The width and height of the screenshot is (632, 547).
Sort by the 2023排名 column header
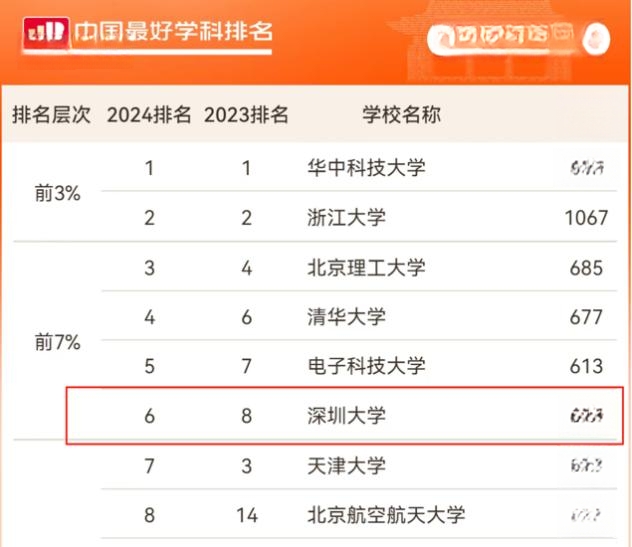(x=246, y=114)
